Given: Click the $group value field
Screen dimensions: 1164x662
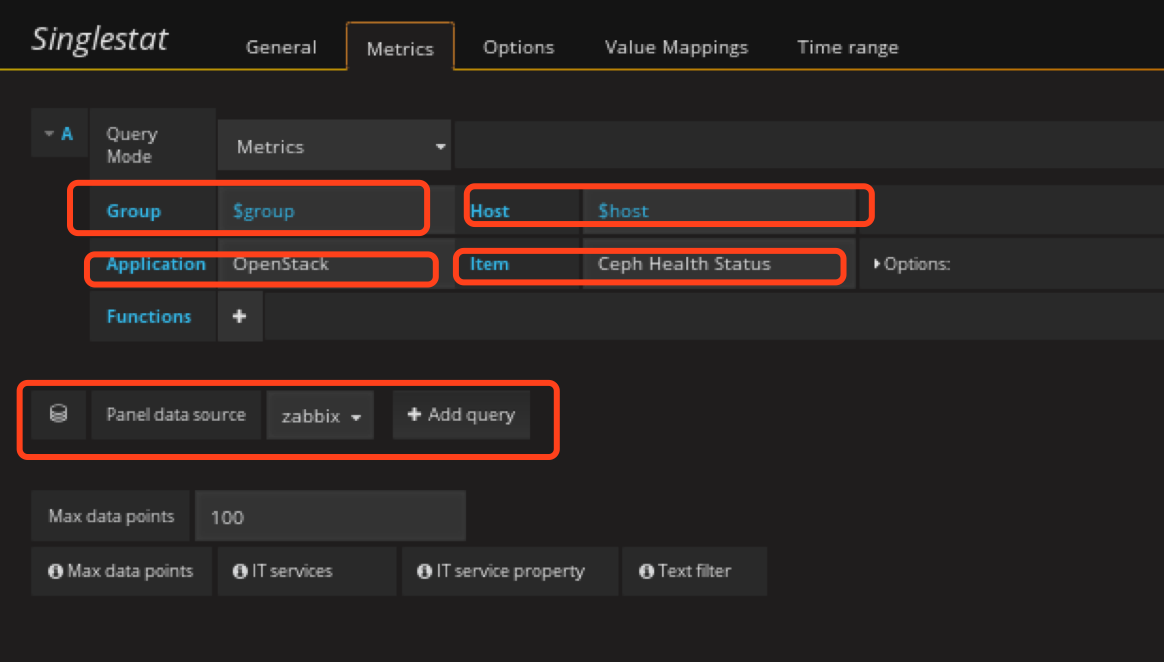Looking at the screenshot, I should (x=320, y=211).
